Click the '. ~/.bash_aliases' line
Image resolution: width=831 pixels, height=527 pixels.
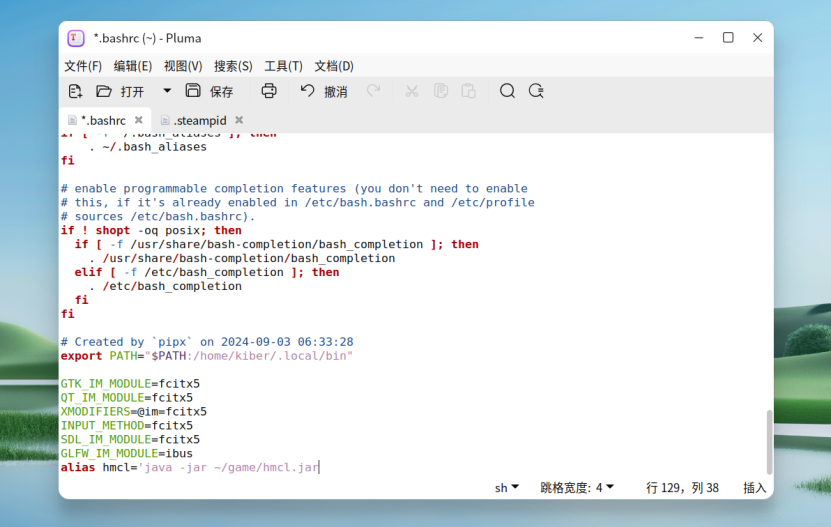click(x=148, y=146)
